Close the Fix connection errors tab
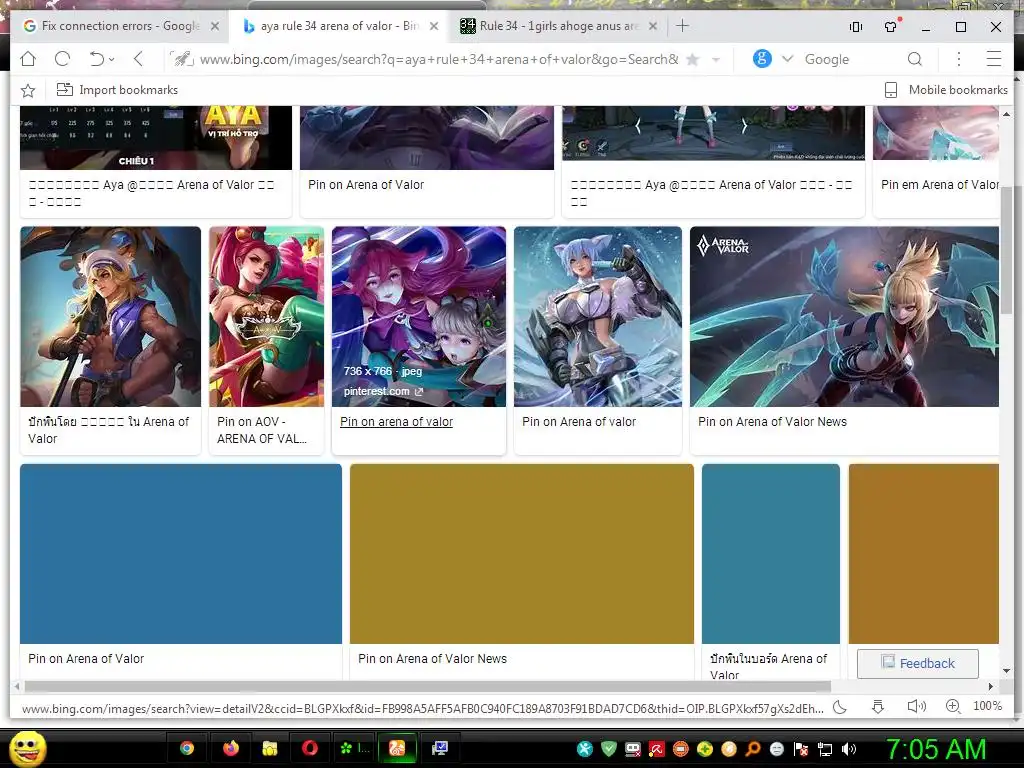Image resolution: width=1024 pixels, height=768 pixels. click(215, 27)
